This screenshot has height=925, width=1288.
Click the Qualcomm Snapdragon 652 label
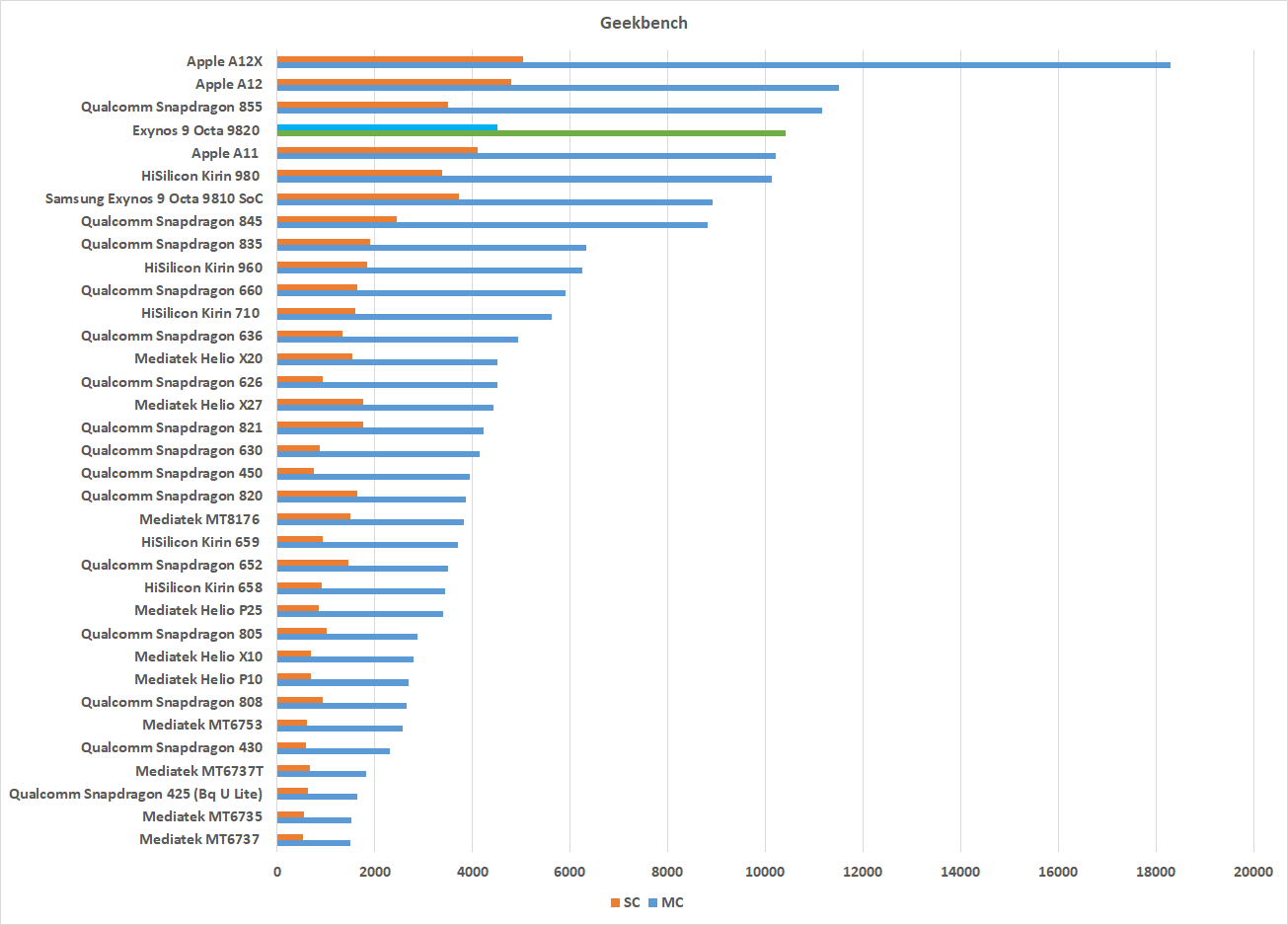[172, 565]
